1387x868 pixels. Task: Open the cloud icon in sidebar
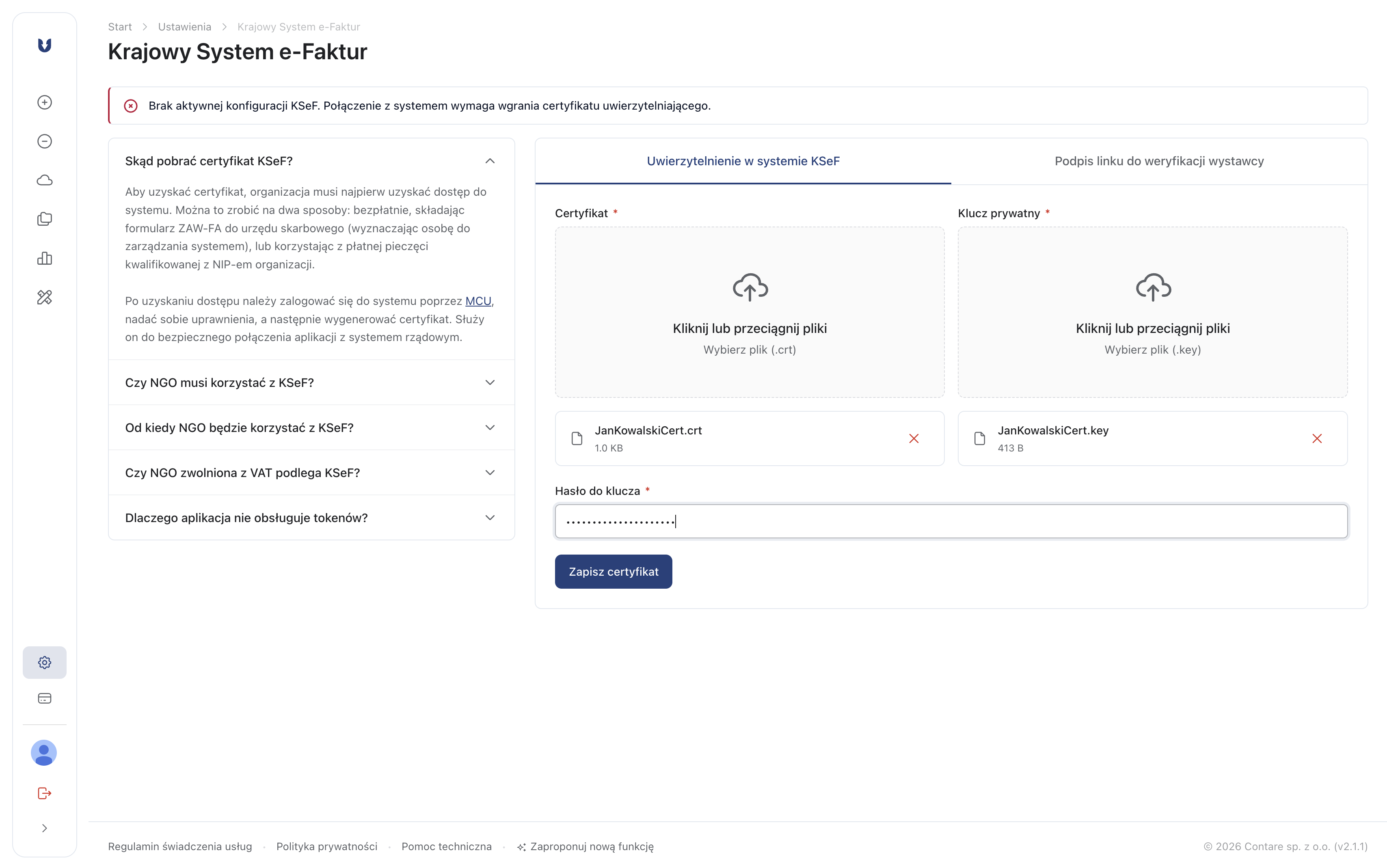tap(45, 180)
